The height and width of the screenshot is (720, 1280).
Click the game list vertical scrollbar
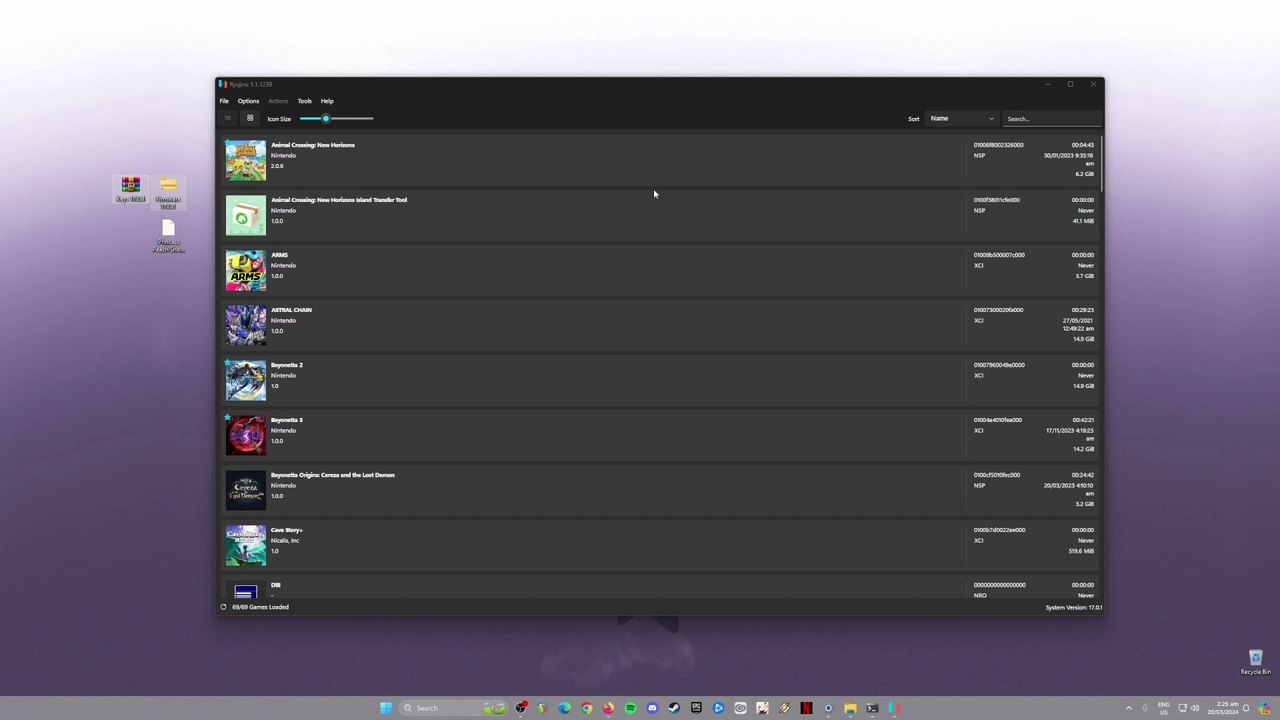point(1102,163)
